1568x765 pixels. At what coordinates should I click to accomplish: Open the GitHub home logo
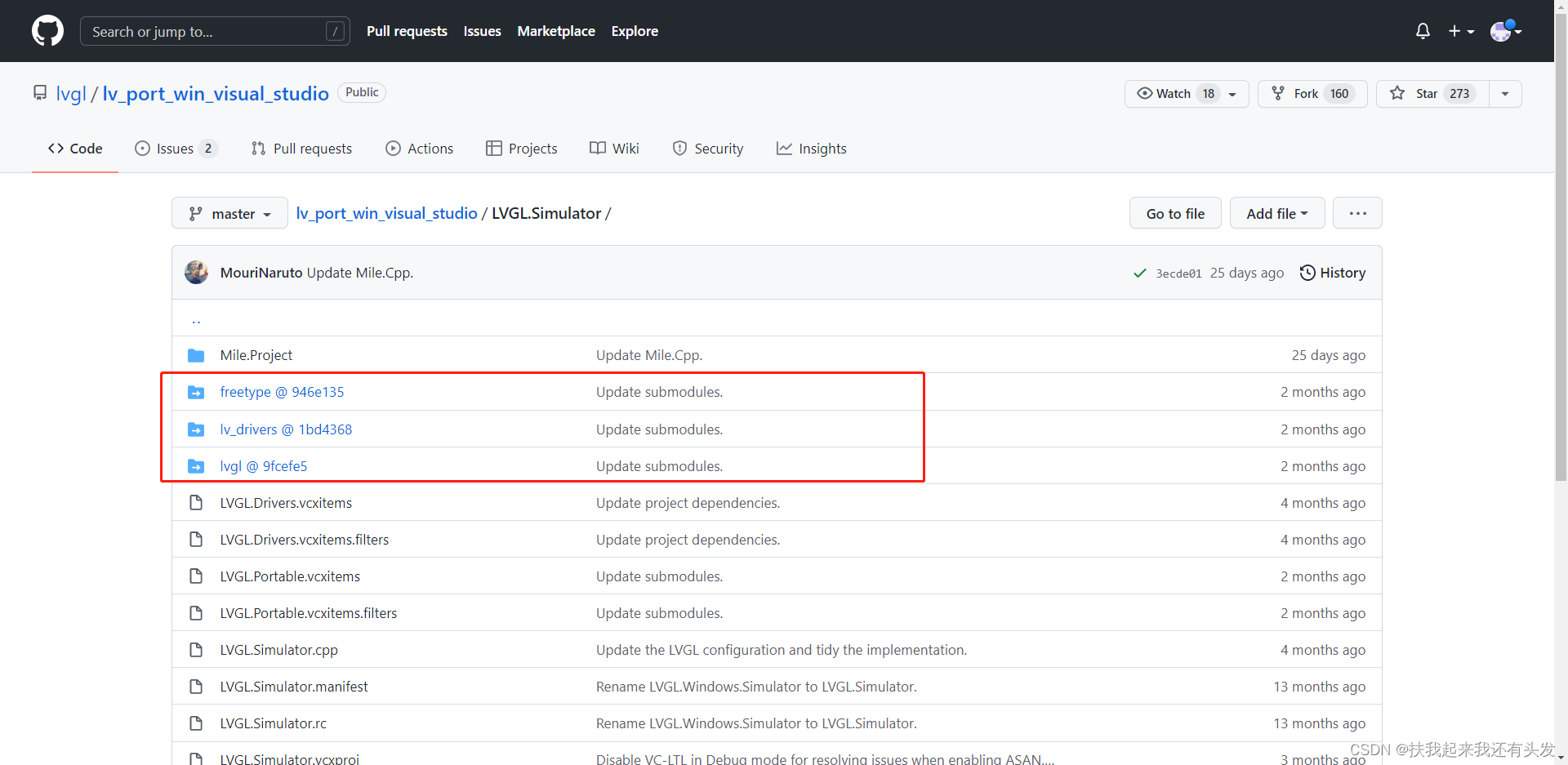(x=47, y=31)
